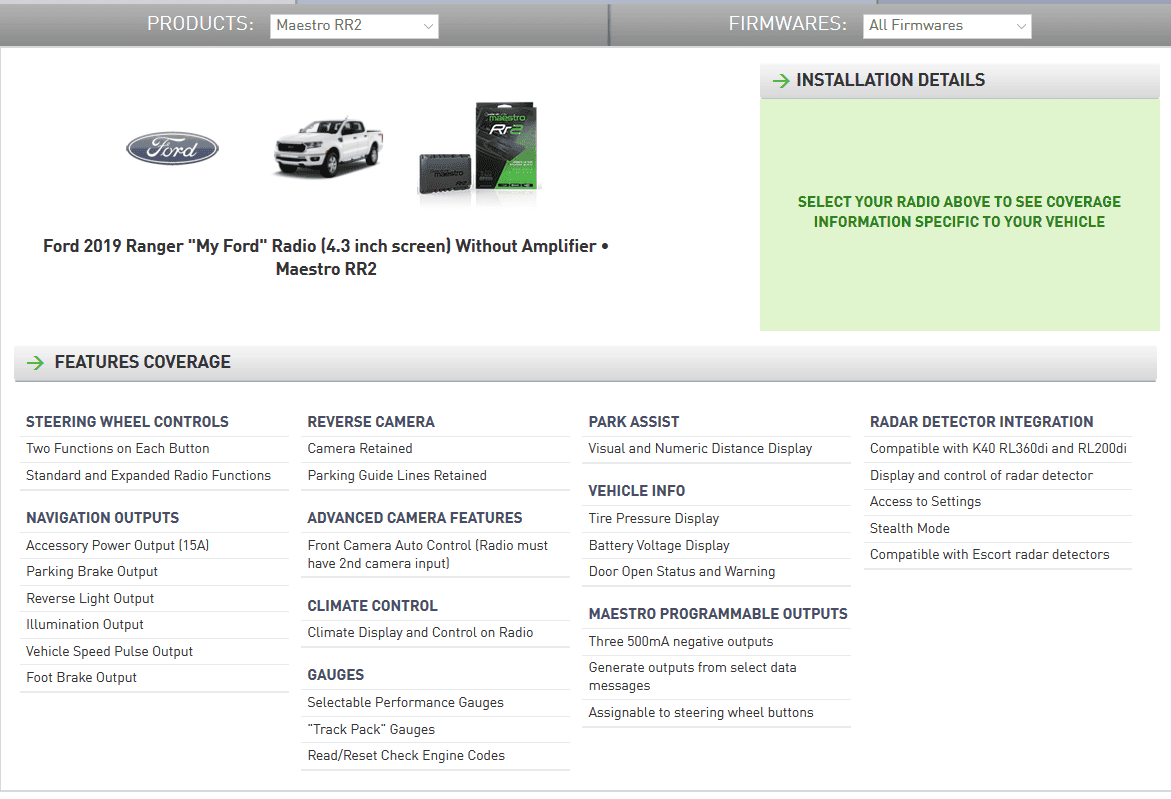Click Selectable Performance Gauges
The height and width of the screenshot is (799, 1171).
pyautogui.click(x=405, y=703)
